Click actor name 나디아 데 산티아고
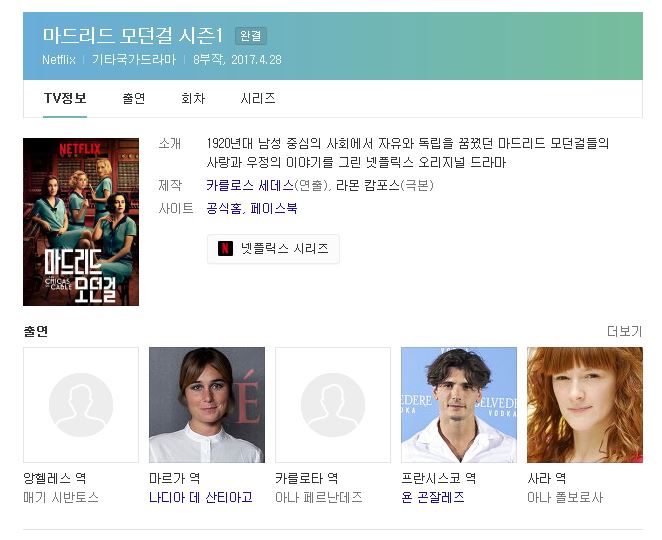This screenshot has height=540, width=662. [x=201, y=497]
